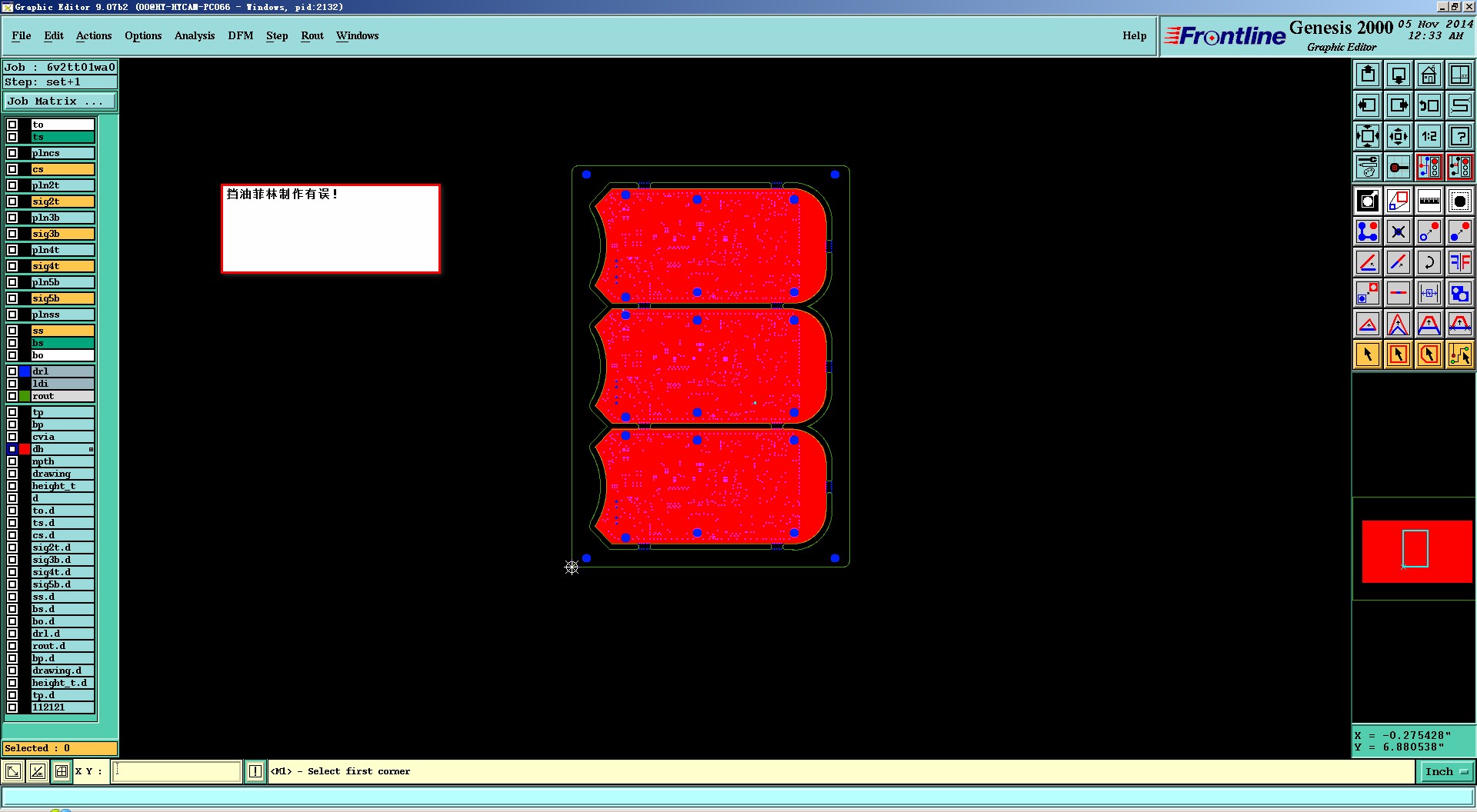This screenshot has height=812, width=1477.
Task: Open the Inch units dropdown
Action: tap(1445, 772)
